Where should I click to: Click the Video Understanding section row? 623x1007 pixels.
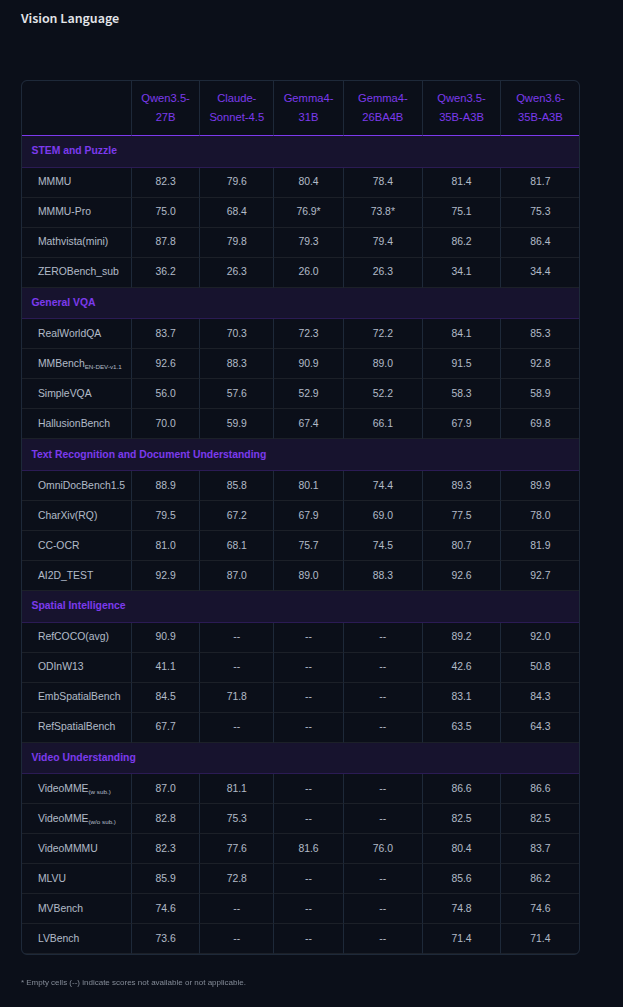[301, 758]
